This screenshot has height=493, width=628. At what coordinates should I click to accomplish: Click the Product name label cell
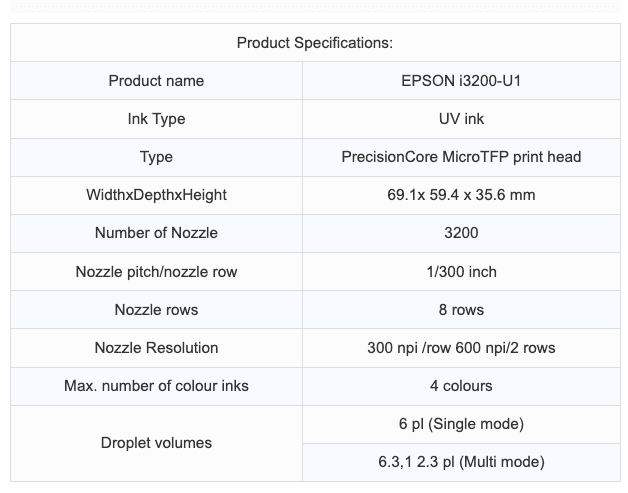tap(156, 81)
